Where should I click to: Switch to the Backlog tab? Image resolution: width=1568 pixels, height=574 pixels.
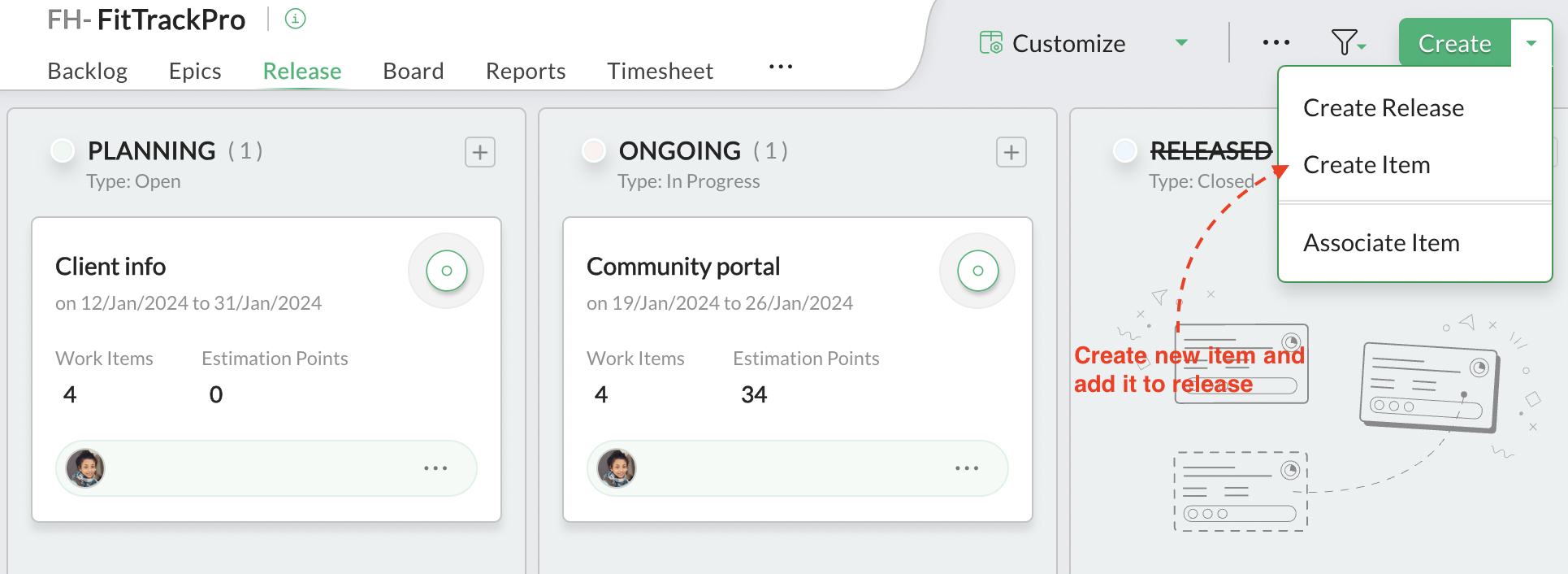click(x=88, y=72)
